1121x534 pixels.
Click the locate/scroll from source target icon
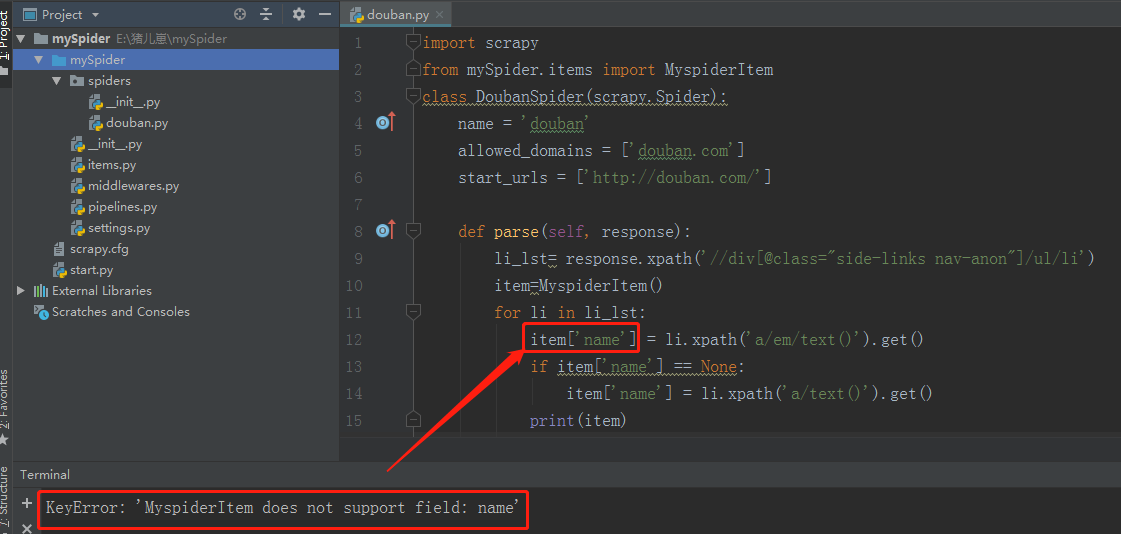(x=240, y=14)
